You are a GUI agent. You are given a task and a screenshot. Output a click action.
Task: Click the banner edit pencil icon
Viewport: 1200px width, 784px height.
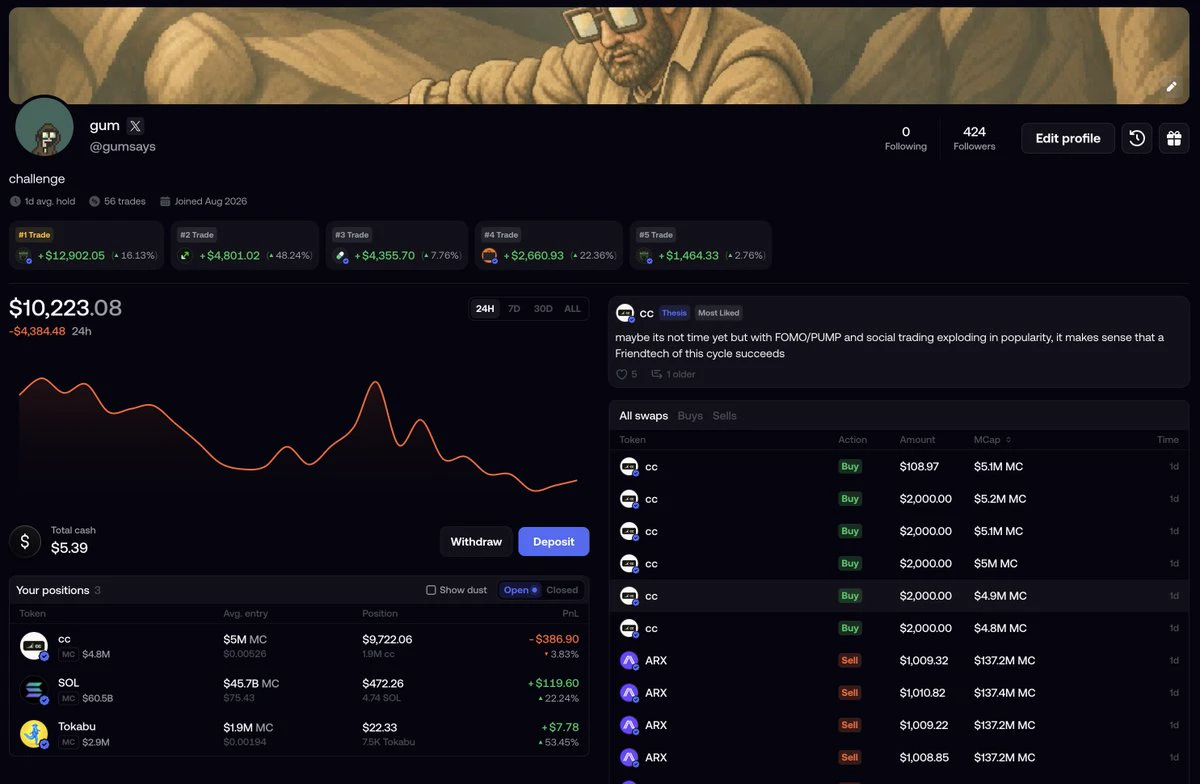coord(1172,86)
